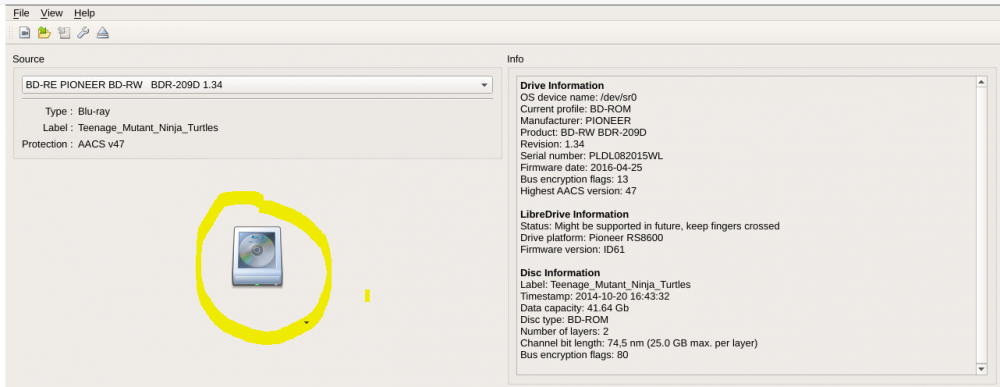Viewport: 1000px width, 387px height.
Task: Click 'Bus encryption flags: 80' line
Action: tap(574, 354)
